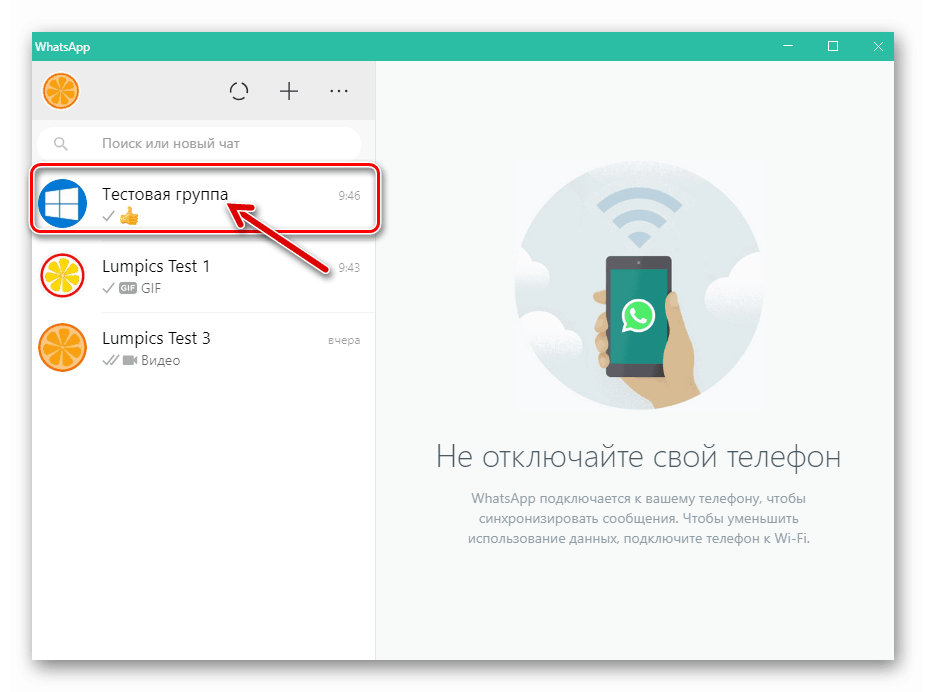The width and height of the screenshot is (926, 692).
Task: Click the вчера timestamp of Lumpics Test 3
Action: tap(343, 340)
